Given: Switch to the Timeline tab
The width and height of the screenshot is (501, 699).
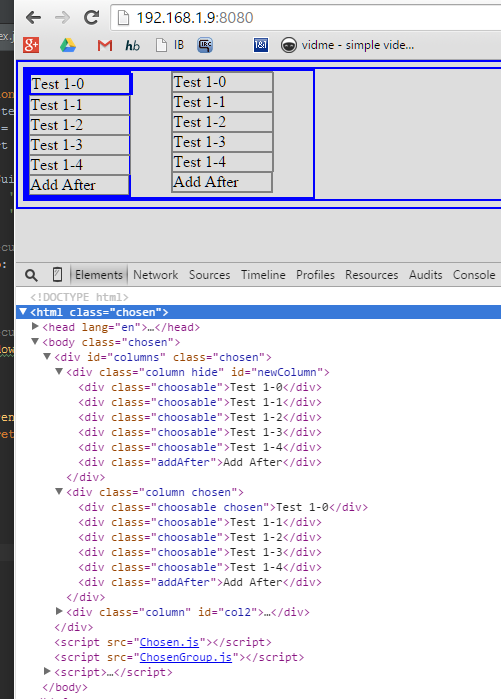Looking at the screenshot, I should [263, 275].
